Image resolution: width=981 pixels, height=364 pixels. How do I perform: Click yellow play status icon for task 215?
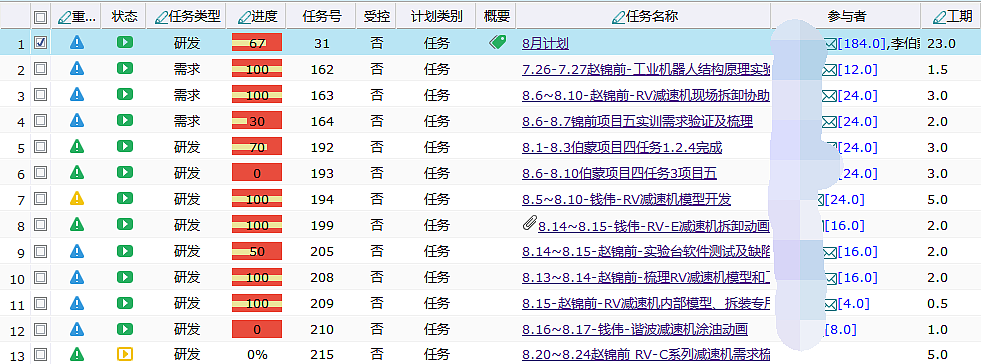(125, 354)
